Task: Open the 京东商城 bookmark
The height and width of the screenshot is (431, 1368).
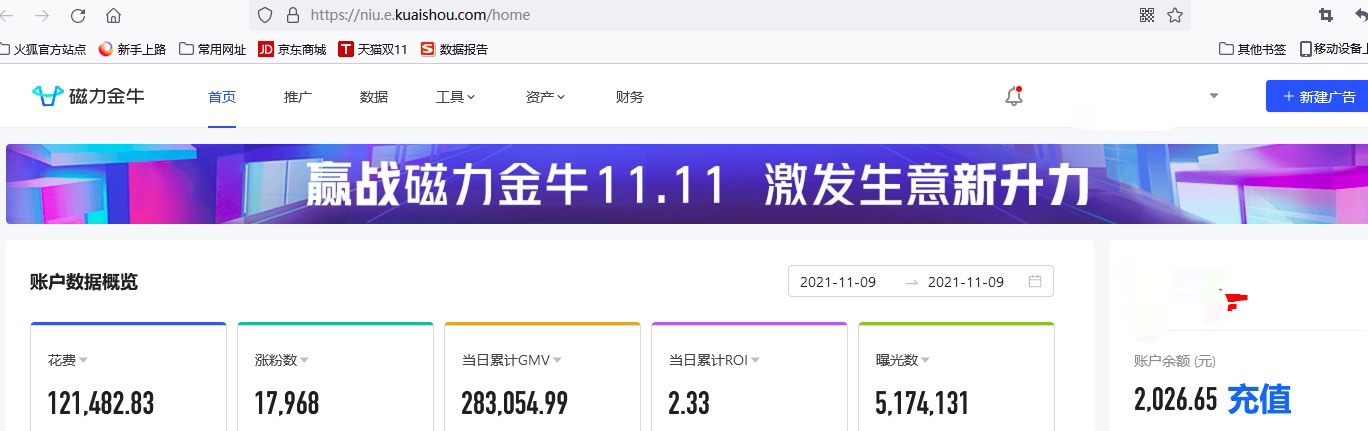Action: pyautogui.click(x=292, y=49)
